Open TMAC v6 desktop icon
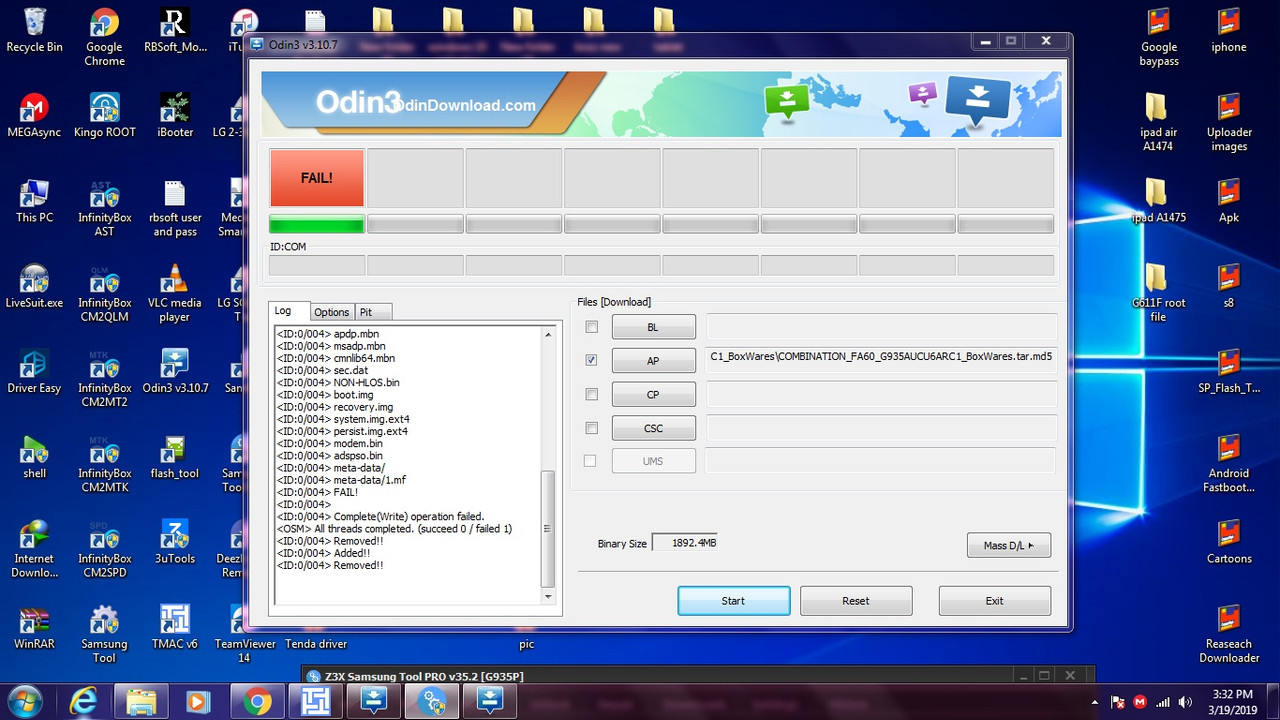1280x720 pixels. (x=175, y=627)
